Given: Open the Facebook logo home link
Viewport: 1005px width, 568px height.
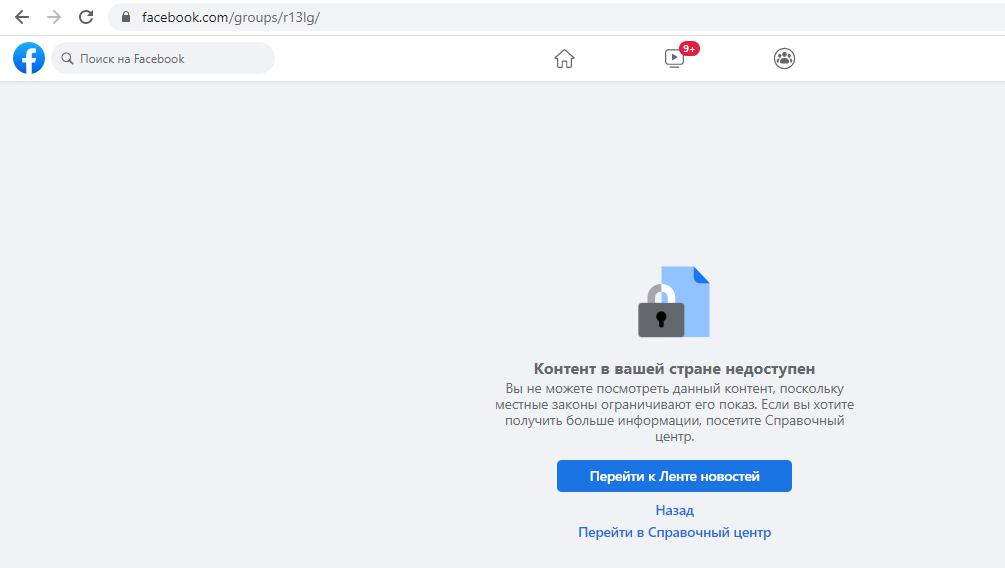Looking at the screenshot, I should [29, 58].
